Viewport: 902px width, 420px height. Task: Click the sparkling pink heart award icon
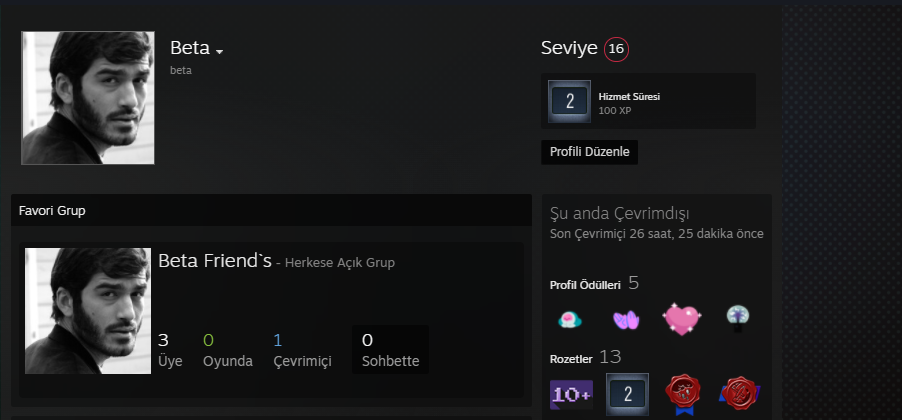click(682, 318)
